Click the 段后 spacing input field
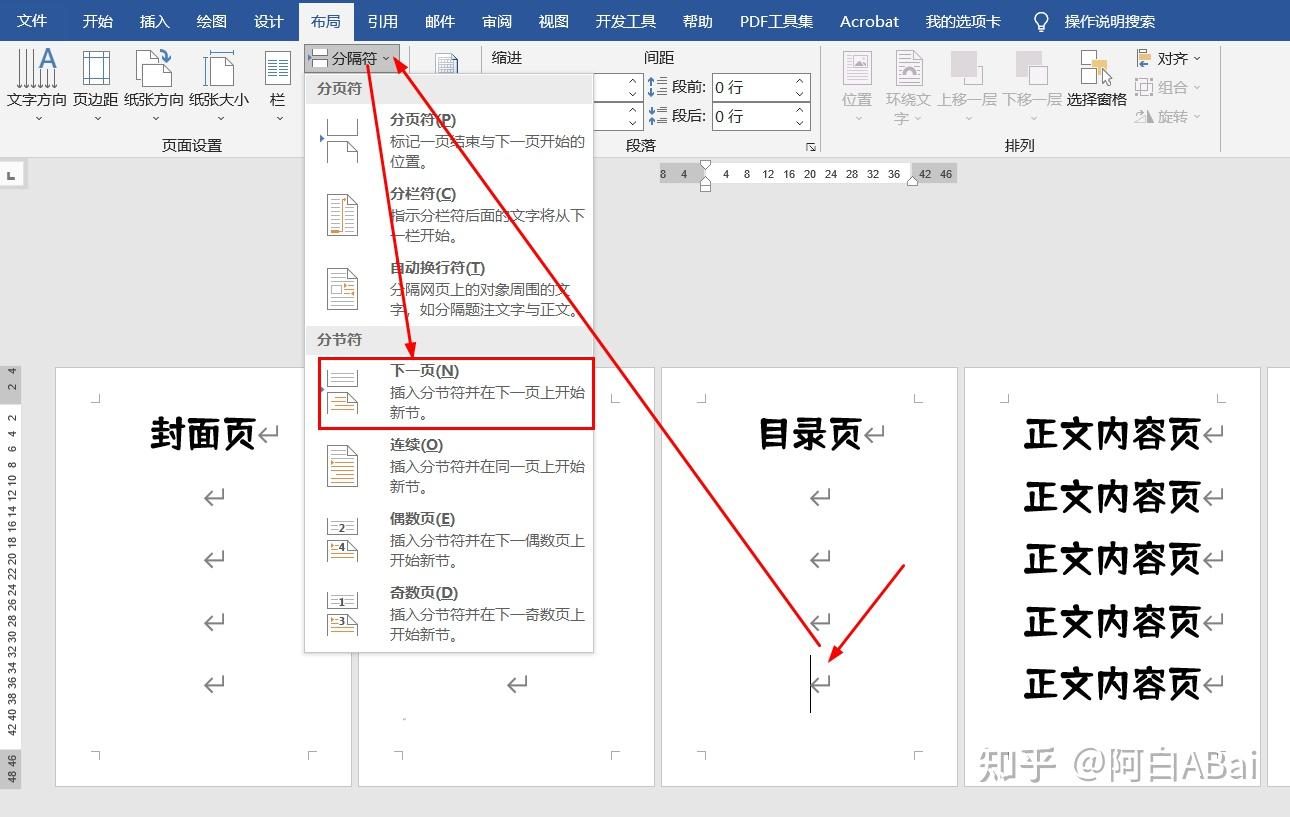 click(750, 116)
